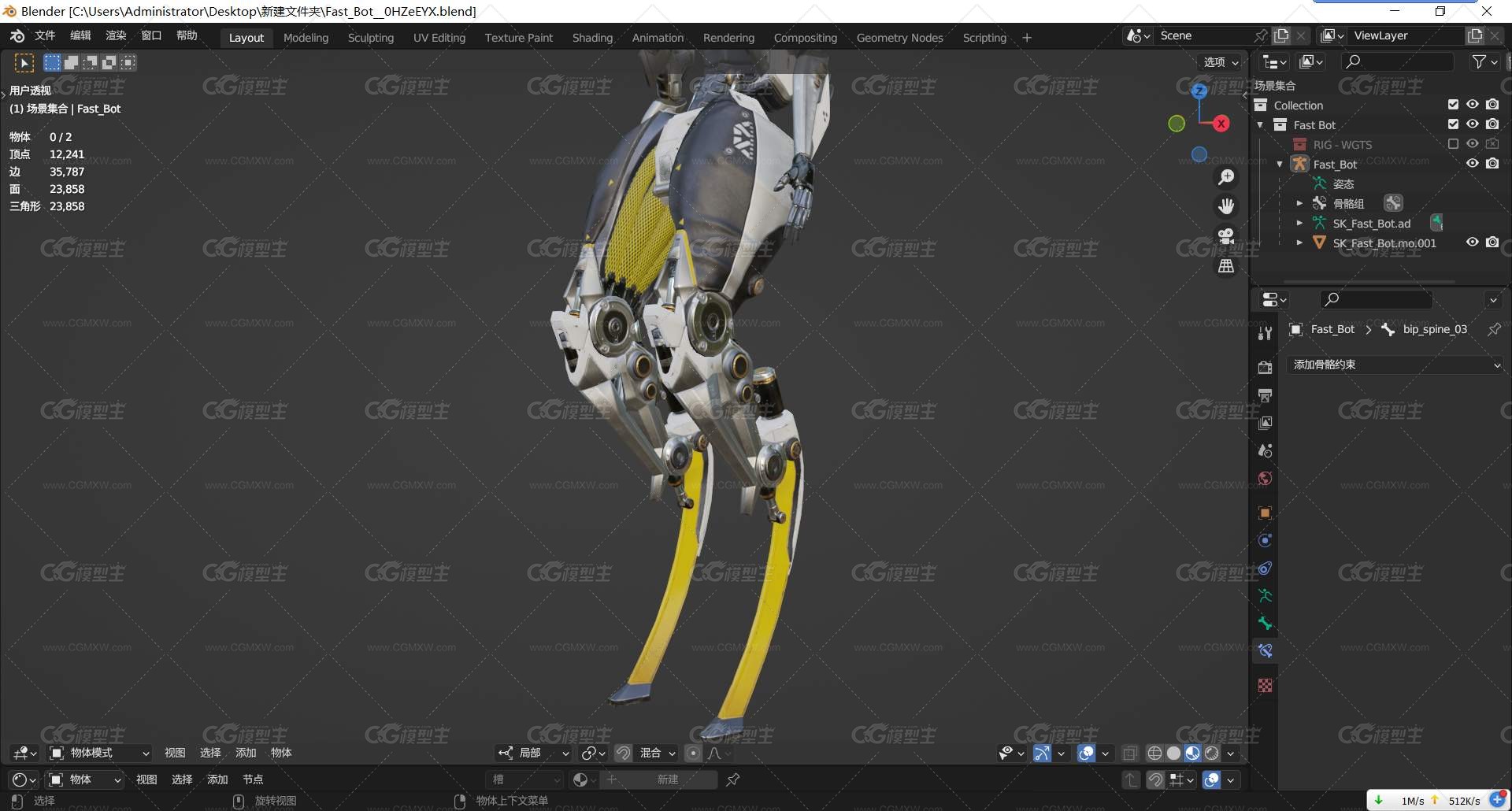Open the Object properties tab
The height and width of the screenshot is (811, 1512).
tap(1265, 513)
